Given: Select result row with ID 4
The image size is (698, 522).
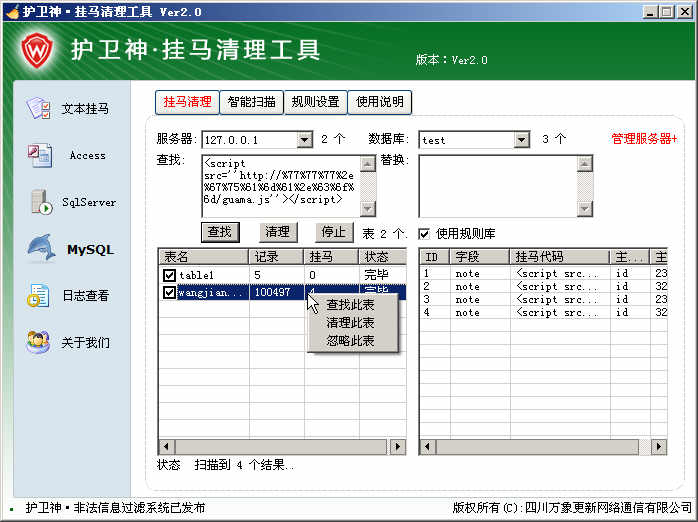Looking at the screenshot, I should coord(543,312).
